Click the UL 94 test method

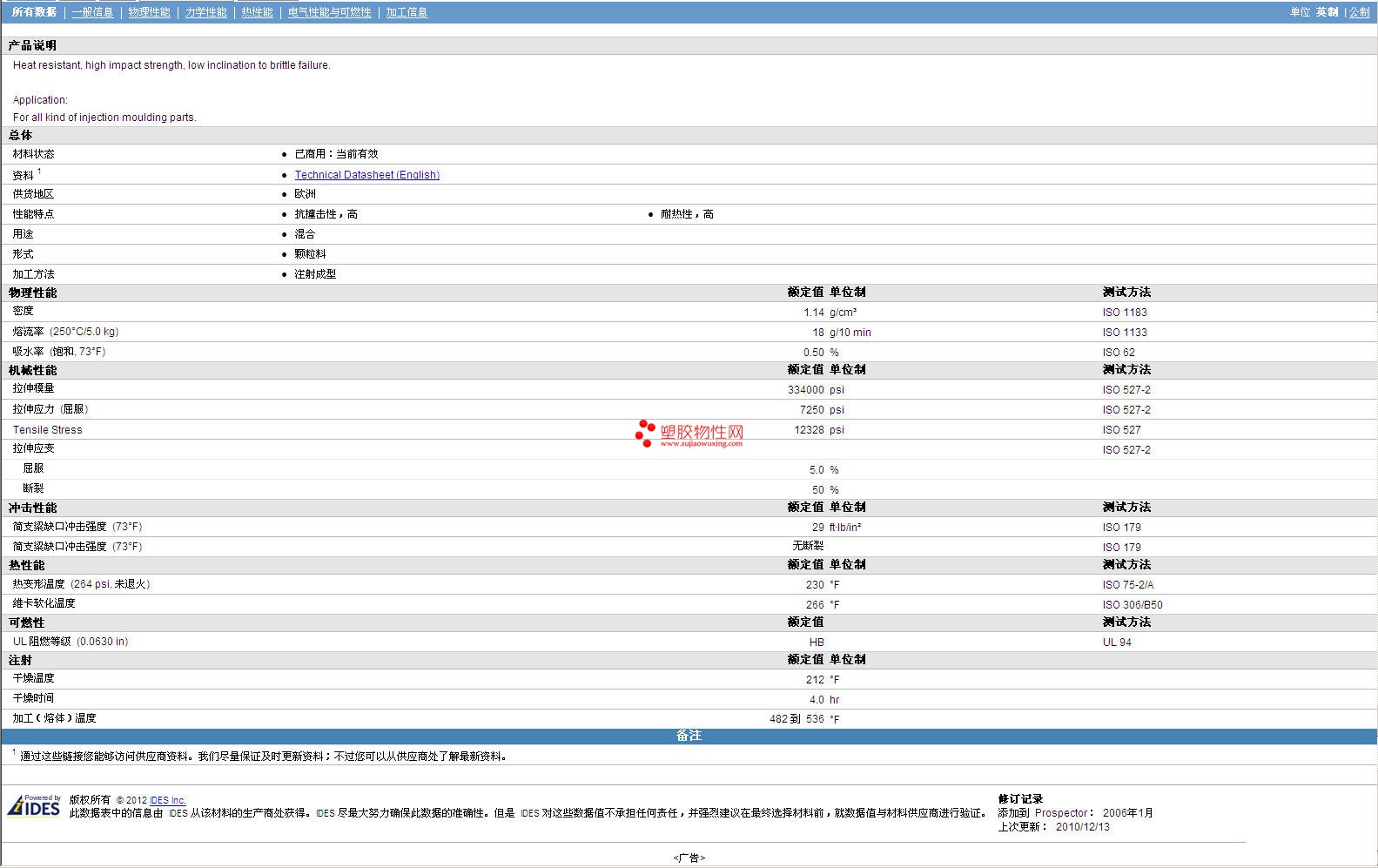[x=1117, y=643]
